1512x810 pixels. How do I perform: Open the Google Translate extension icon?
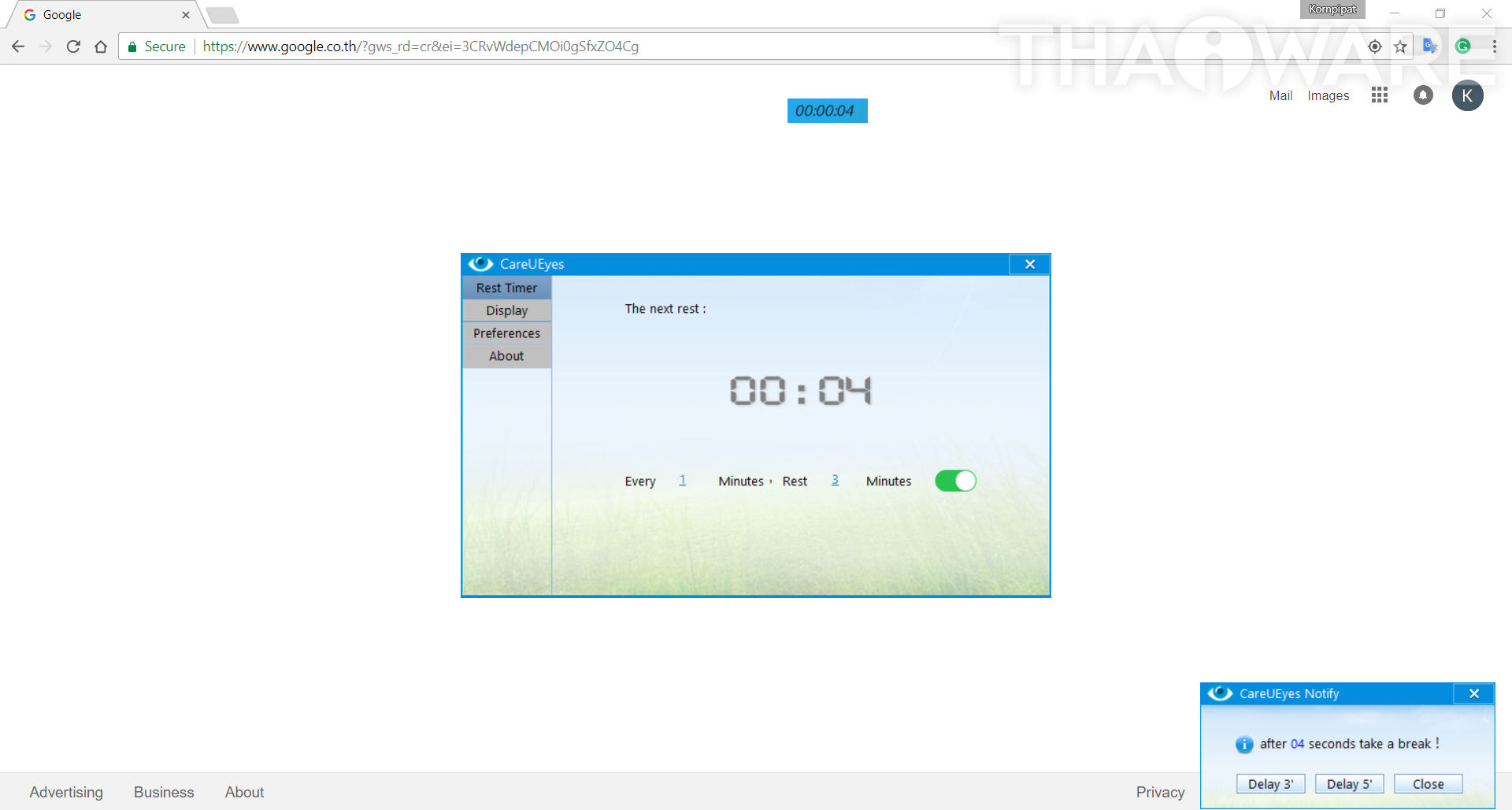point(1430,46)
